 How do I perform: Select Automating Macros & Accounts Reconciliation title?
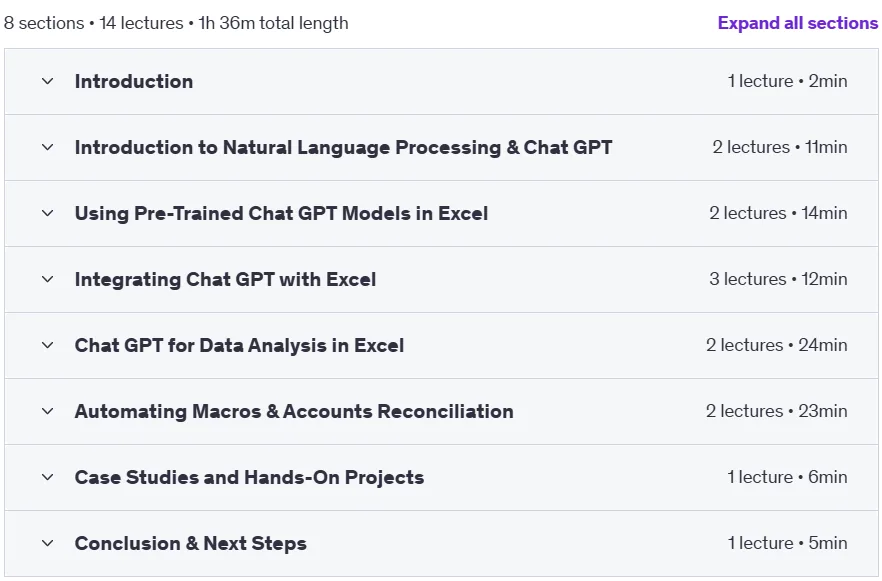[x=294, y=411]
